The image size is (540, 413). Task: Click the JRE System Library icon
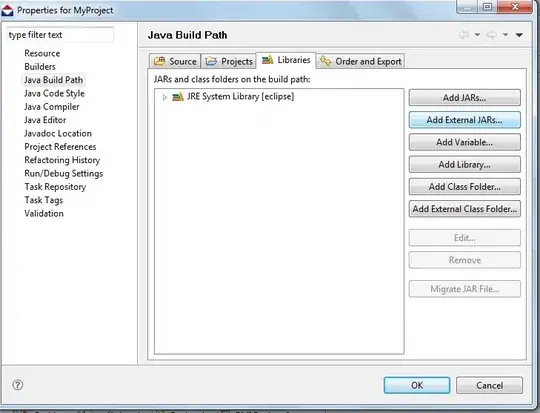[x=178, y=97]
